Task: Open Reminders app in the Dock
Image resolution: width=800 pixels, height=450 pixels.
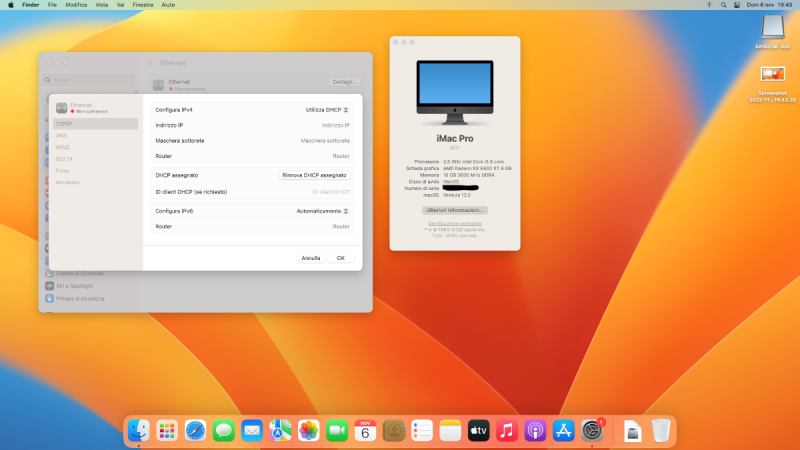Action: 422,431
